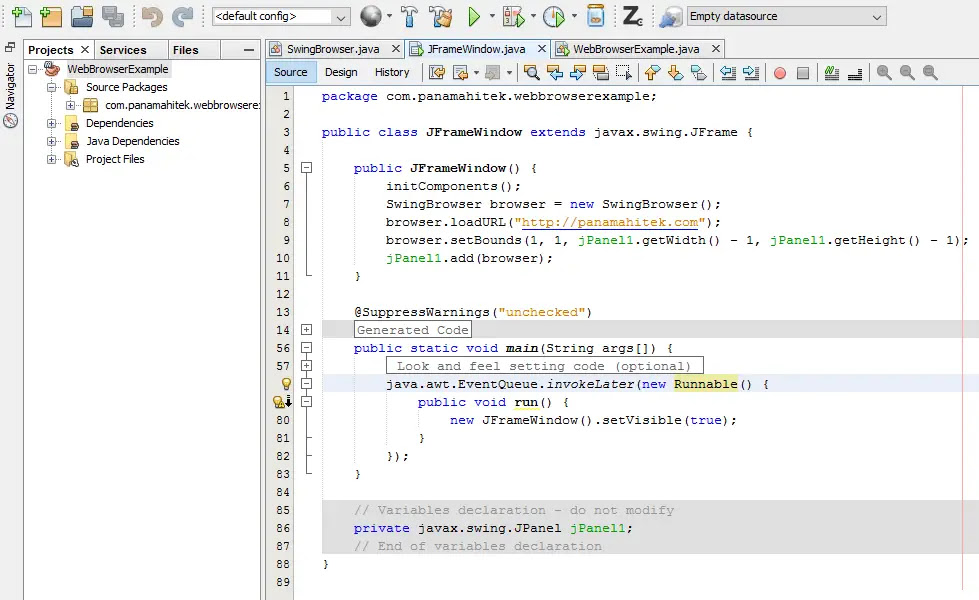Click the Profile Project clock icon
This screenshot has height=600, width=979.
(x=554, y=17)
